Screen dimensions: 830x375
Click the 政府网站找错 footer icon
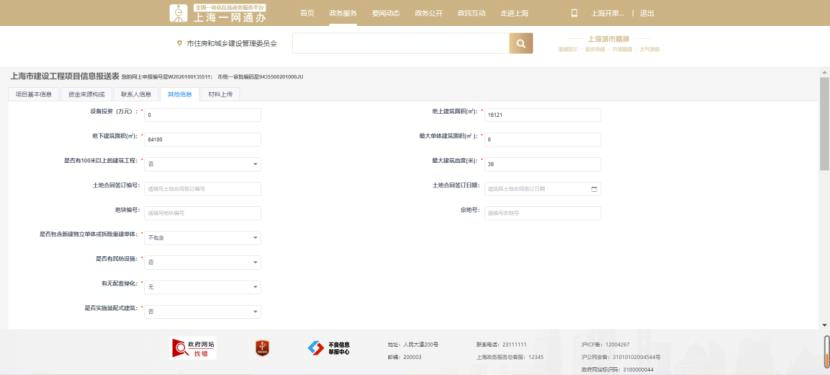194,348
